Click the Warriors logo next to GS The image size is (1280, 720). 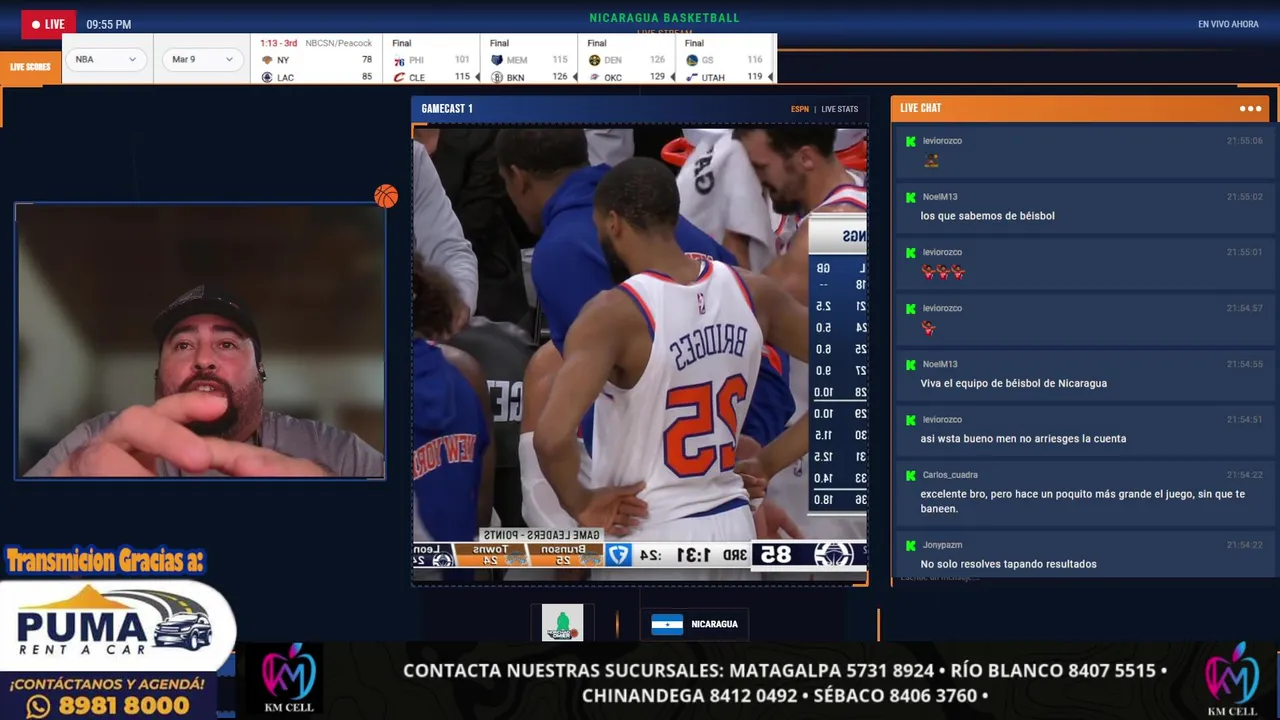tap(692, 60)
